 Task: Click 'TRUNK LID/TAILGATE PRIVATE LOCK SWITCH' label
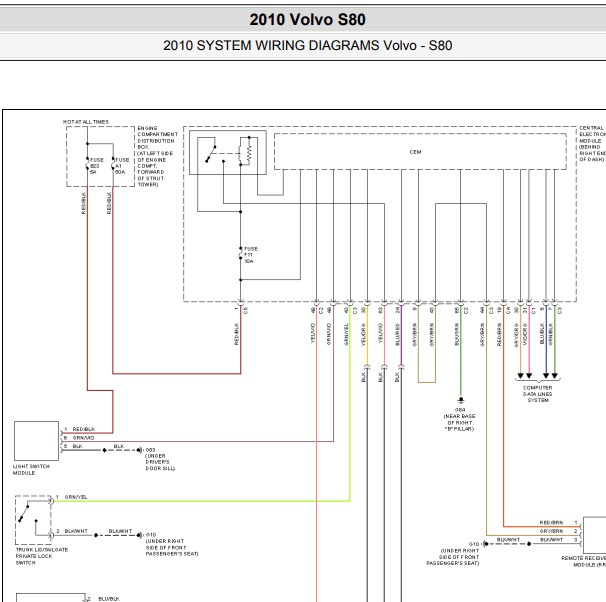[x=42, y=556]
